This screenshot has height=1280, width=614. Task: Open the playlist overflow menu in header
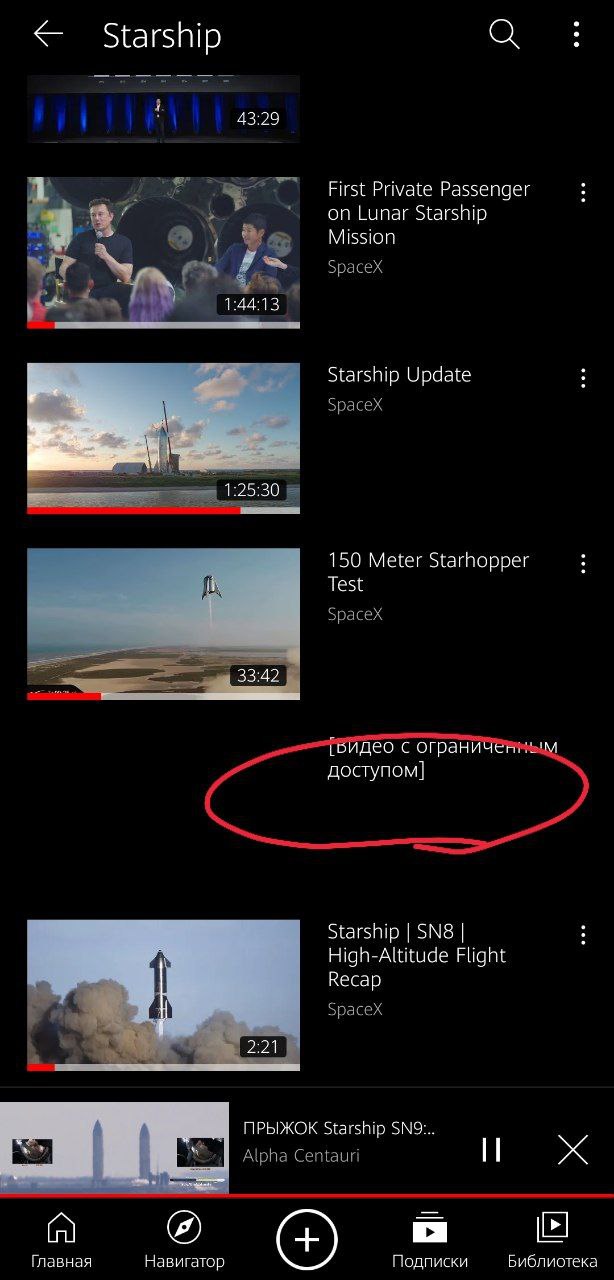pyautogui.click(x=576, y=35)
